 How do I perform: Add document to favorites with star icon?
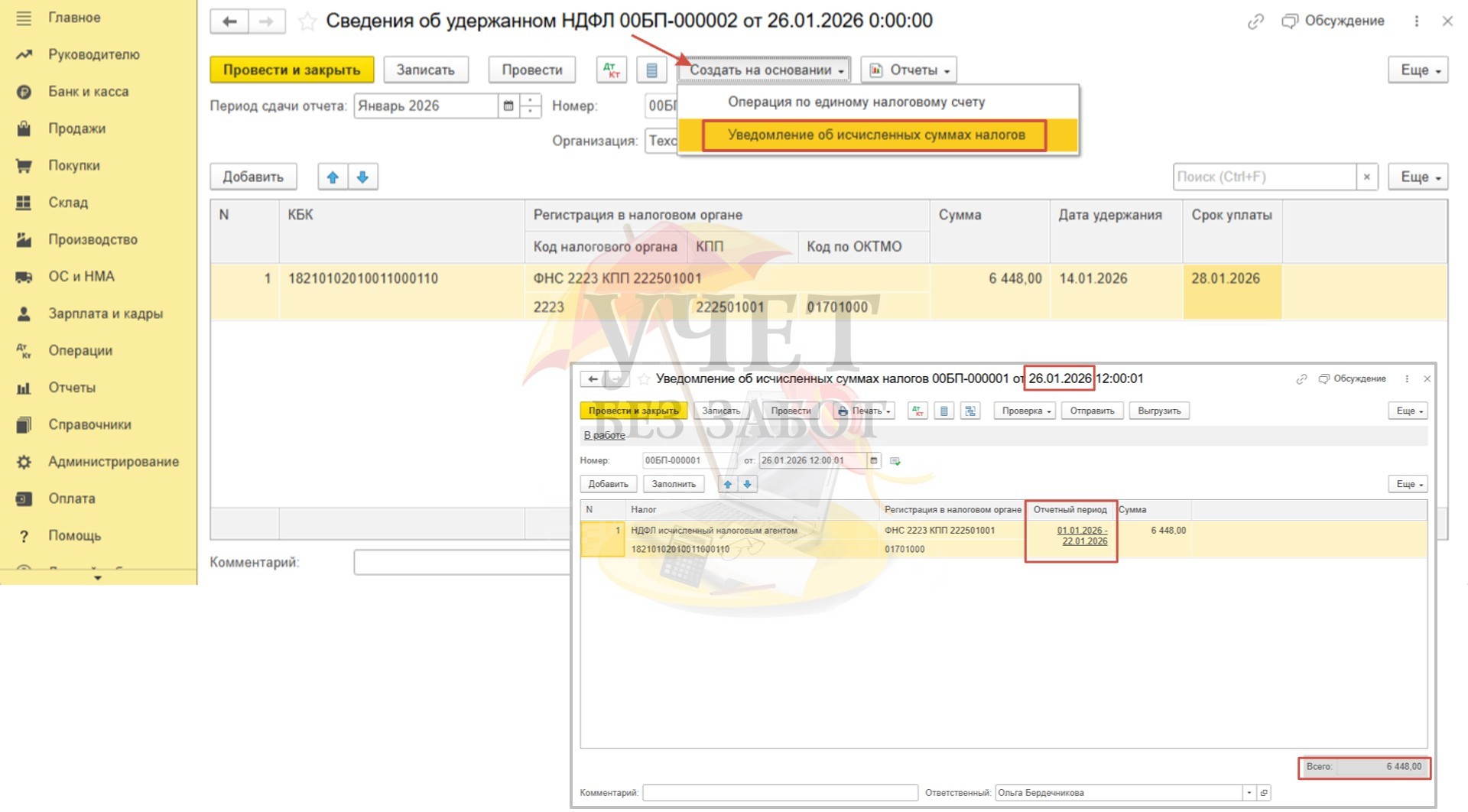(307, 21)
